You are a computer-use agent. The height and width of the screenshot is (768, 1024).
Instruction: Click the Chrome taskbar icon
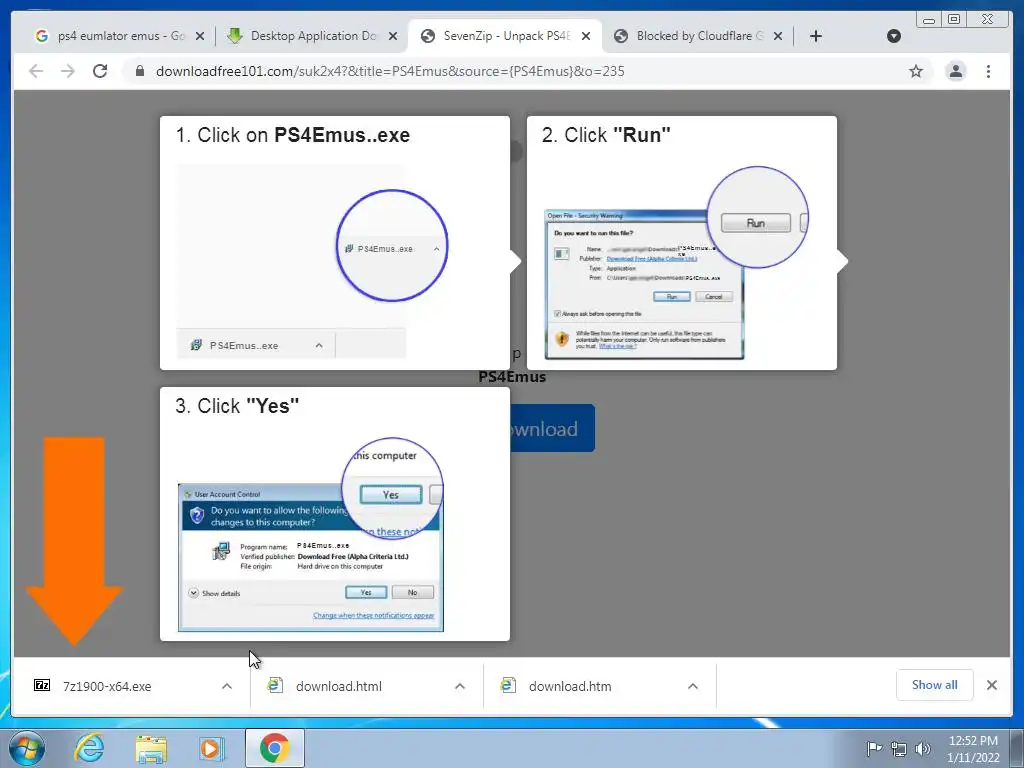pos(274,748)
